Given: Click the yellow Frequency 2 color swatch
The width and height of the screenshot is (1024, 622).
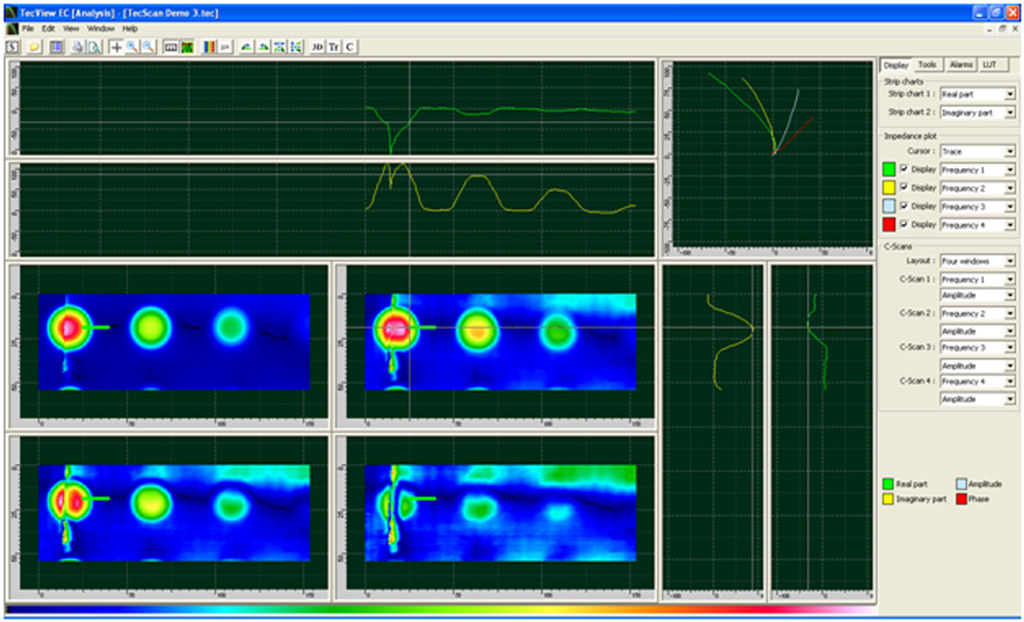Looking at the screenshot, I should (x=889, y=188).
